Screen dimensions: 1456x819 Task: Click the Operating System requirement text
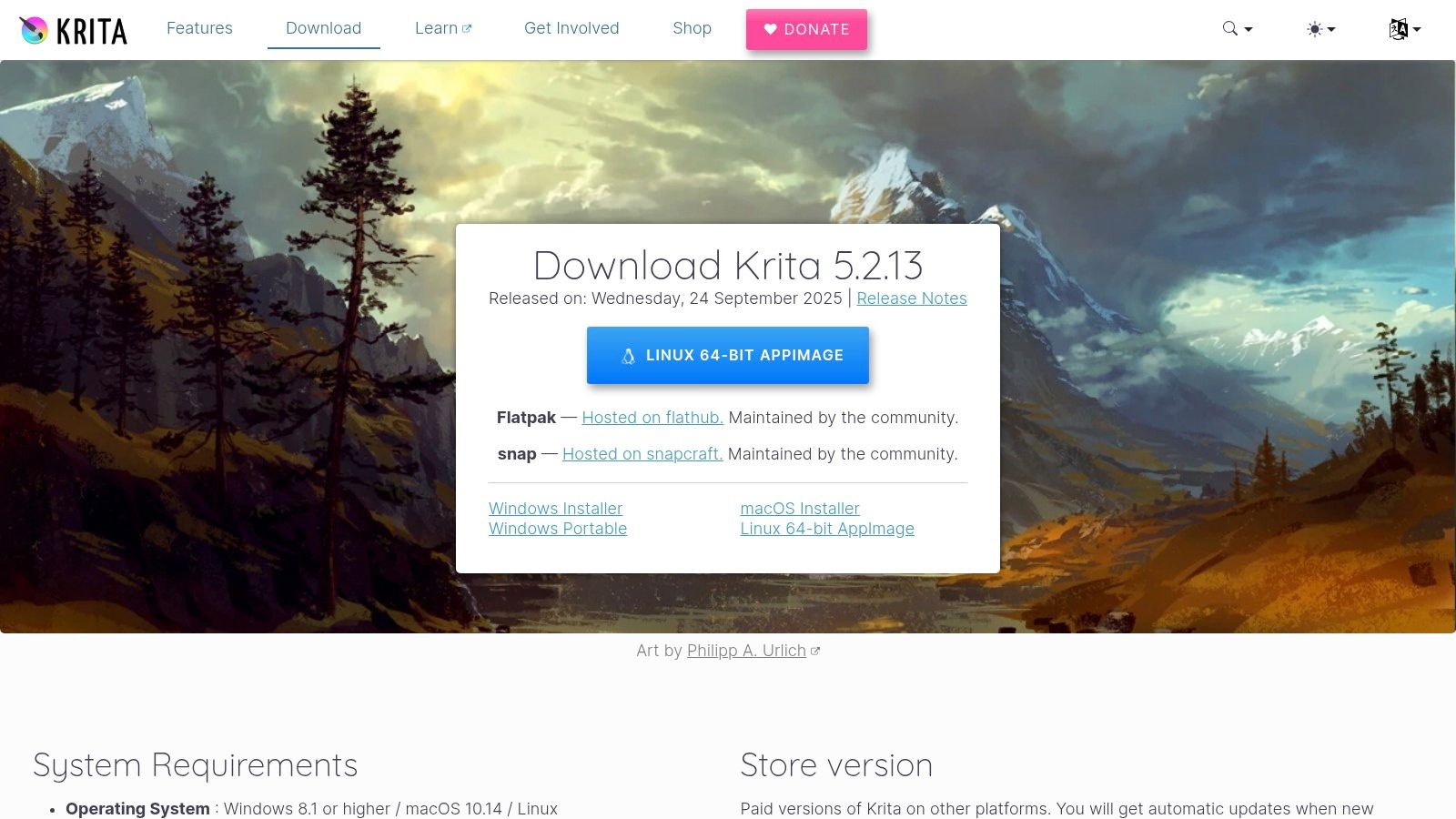pyautogui.click(x=311, y=809)
